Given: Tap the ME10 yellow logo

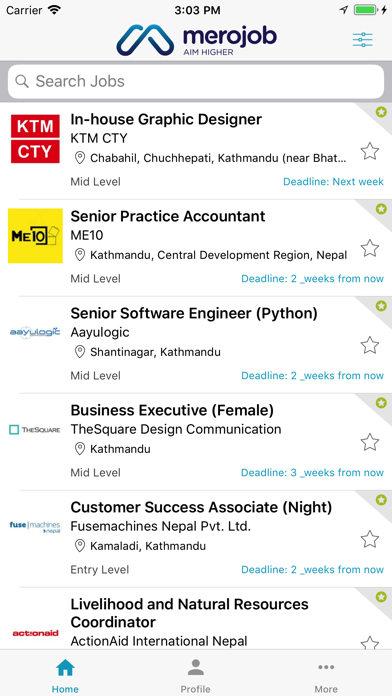Looking at the screenshot, I should [x=36, y=236].
